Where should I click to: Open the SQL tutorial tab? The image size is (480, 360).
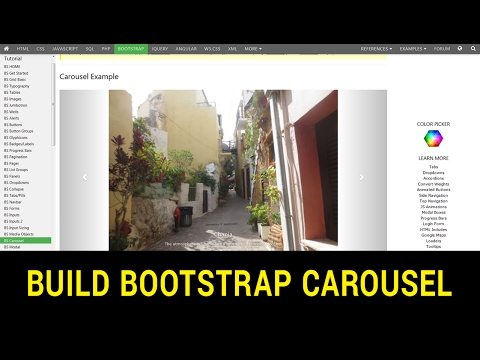click(90, 49)
